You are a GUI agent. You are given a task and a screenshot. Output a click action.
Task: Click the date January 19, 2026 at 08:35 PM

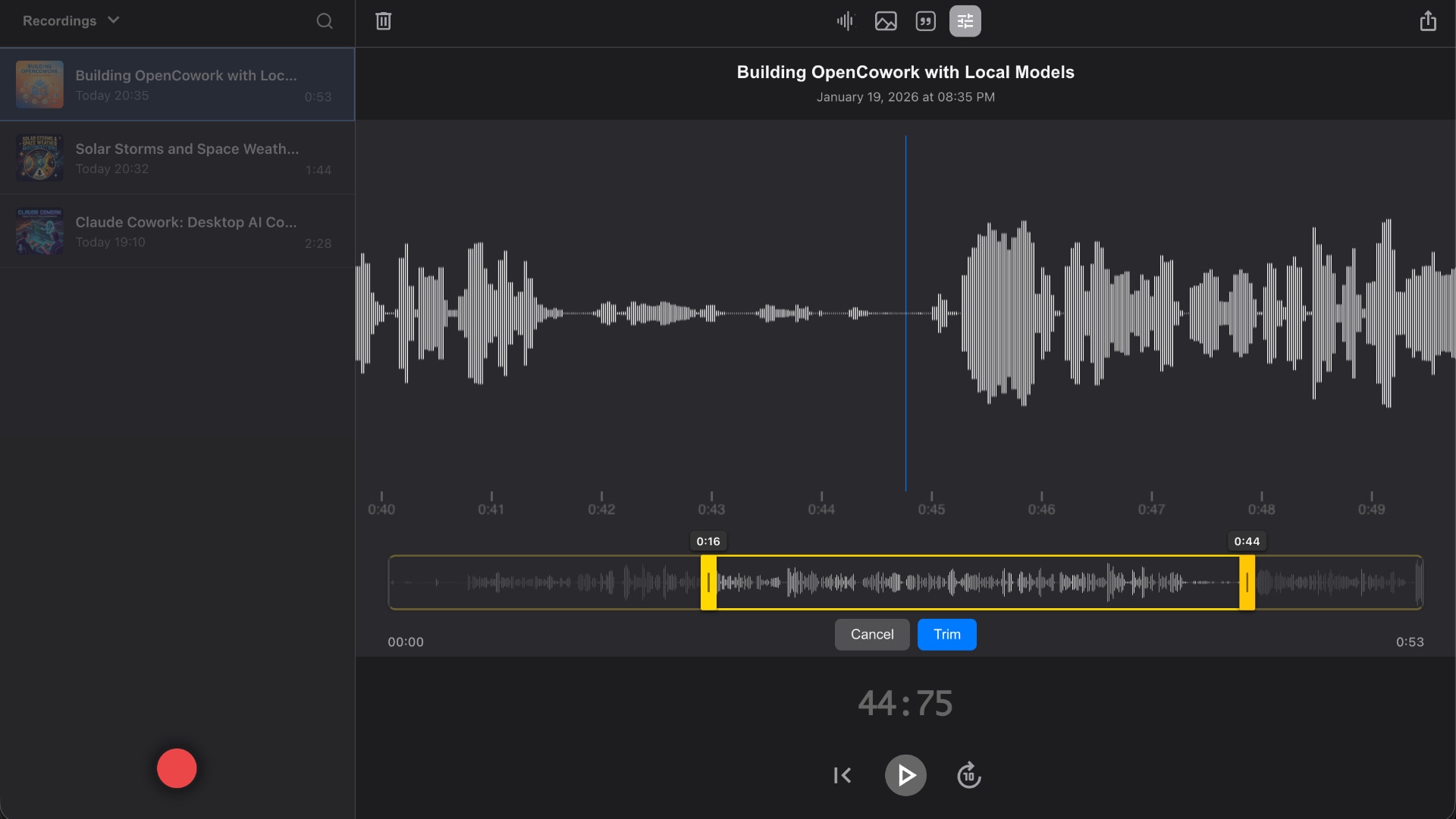pos(905,97)
